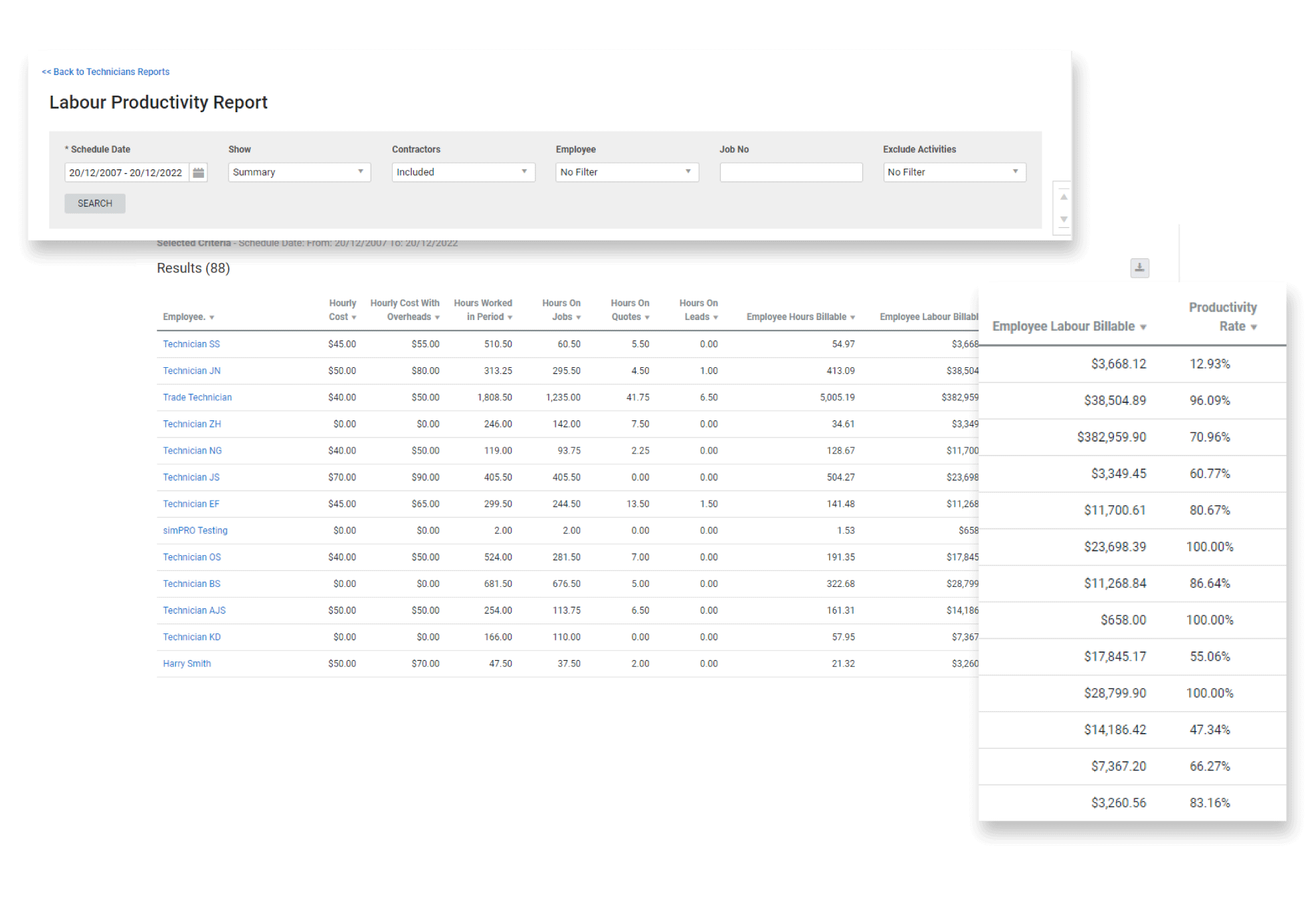
Task: Sort by Employee Hours Billable arrow
Action: (x=852, y=318)
